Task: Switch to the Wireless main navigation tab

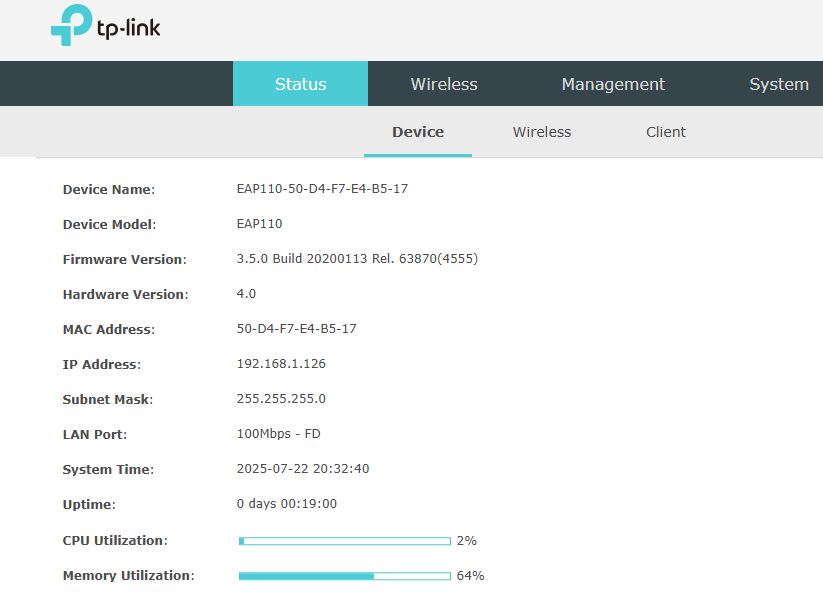Action: pos(444,84)
